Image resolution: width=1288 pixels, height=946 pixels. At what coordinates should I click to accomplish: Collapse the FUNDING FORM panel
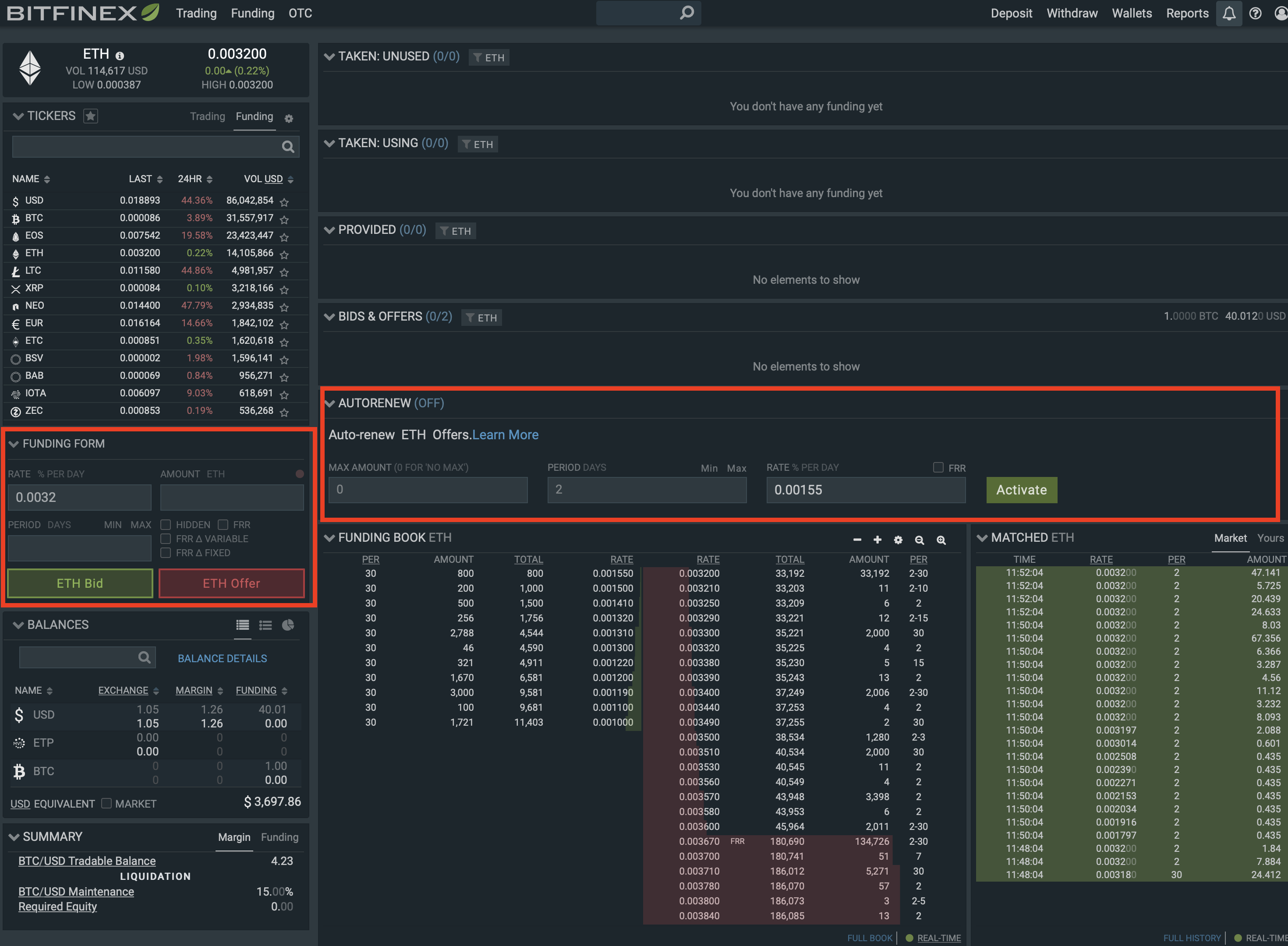pyautogui.click(x=14, y=444)
